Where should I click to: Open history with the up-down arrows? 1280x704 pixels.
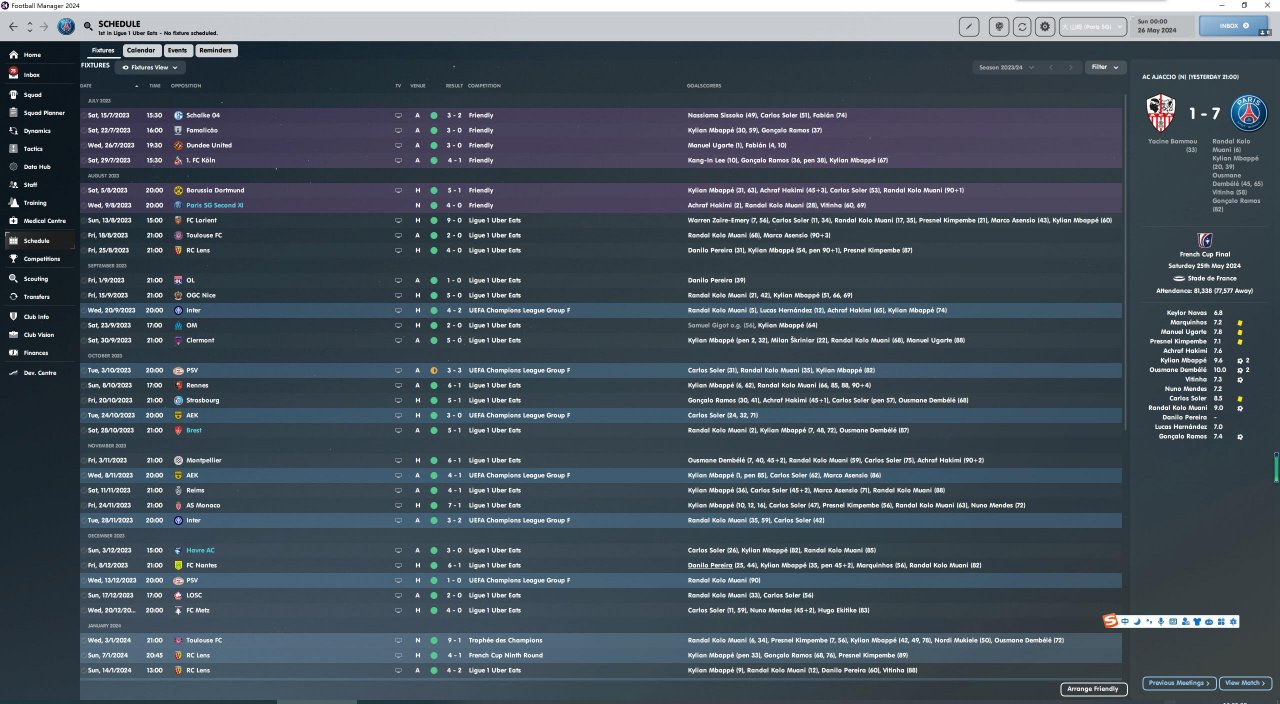29,26
